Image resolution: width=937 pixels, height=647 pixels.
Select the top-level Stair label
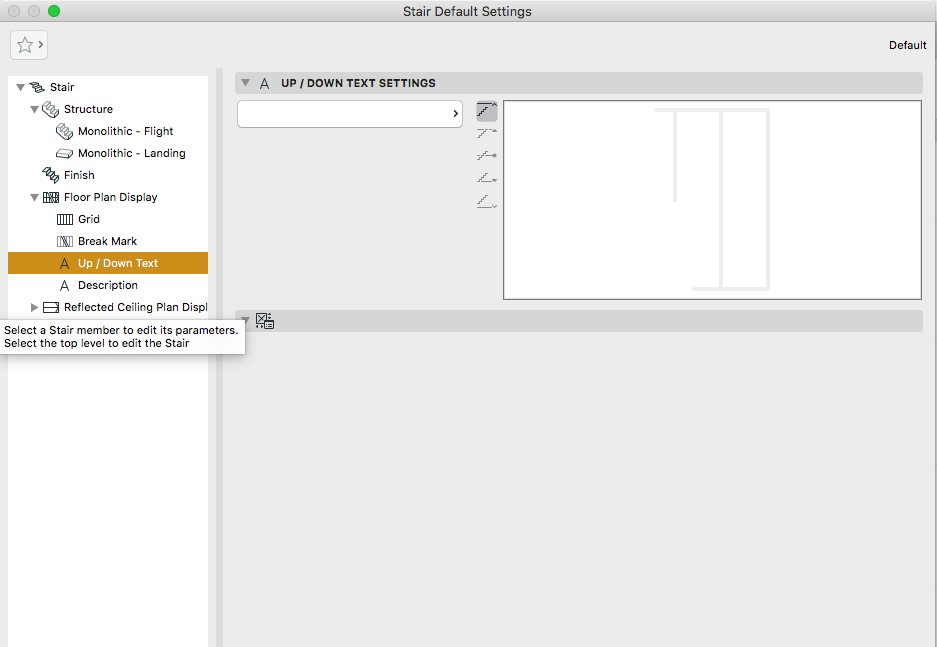pyautogui.click(x=62, y=87)
